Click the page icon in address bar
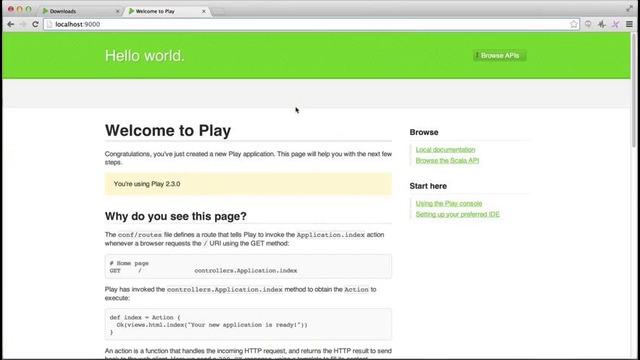Viewport: 640px width, 360px height. click(x=49, y=24)
